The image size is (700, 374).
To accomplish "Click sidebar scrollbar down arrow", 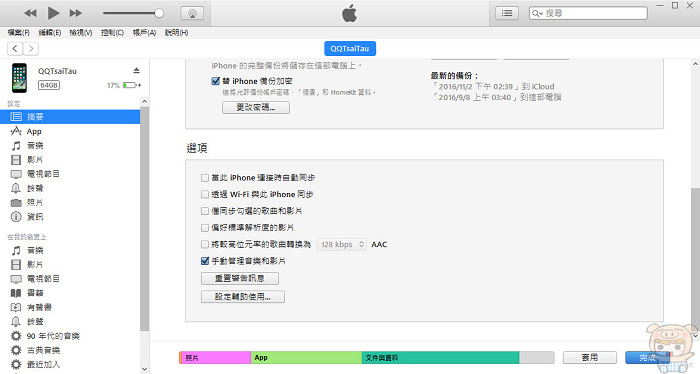I will (144, 370).
